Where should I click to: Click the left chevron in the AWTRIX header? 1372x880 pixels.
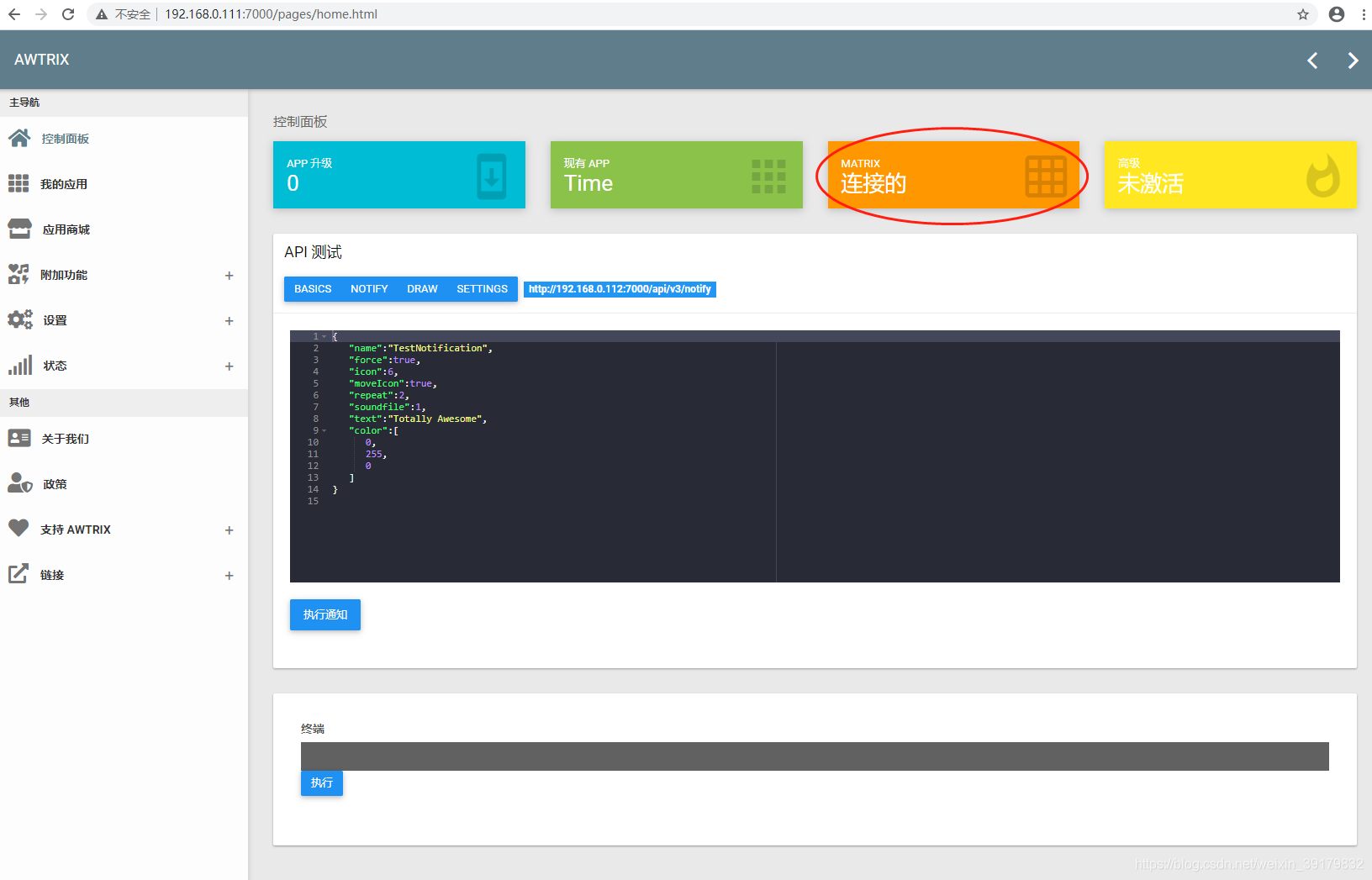click(1312, 61)
